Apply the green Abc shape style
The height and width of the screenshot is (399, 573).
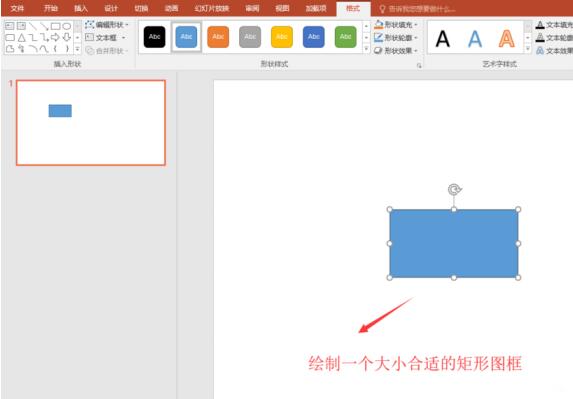(345, 37)
